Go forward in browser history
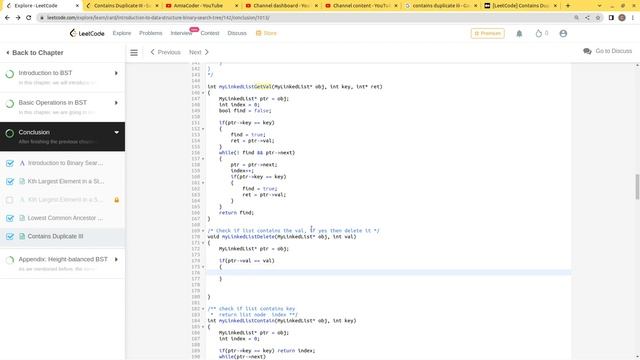 tap(18, 18)
